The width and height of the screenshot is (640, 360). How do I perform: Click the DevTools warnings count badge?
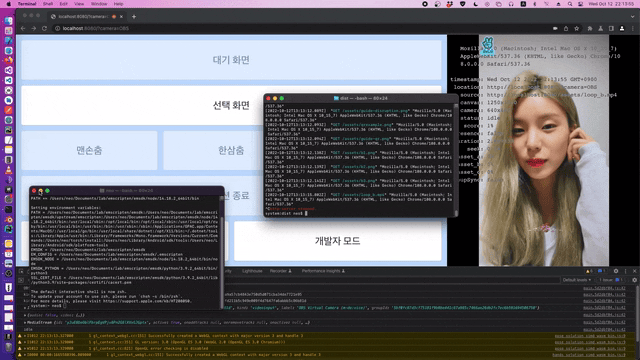pos(589,271)
